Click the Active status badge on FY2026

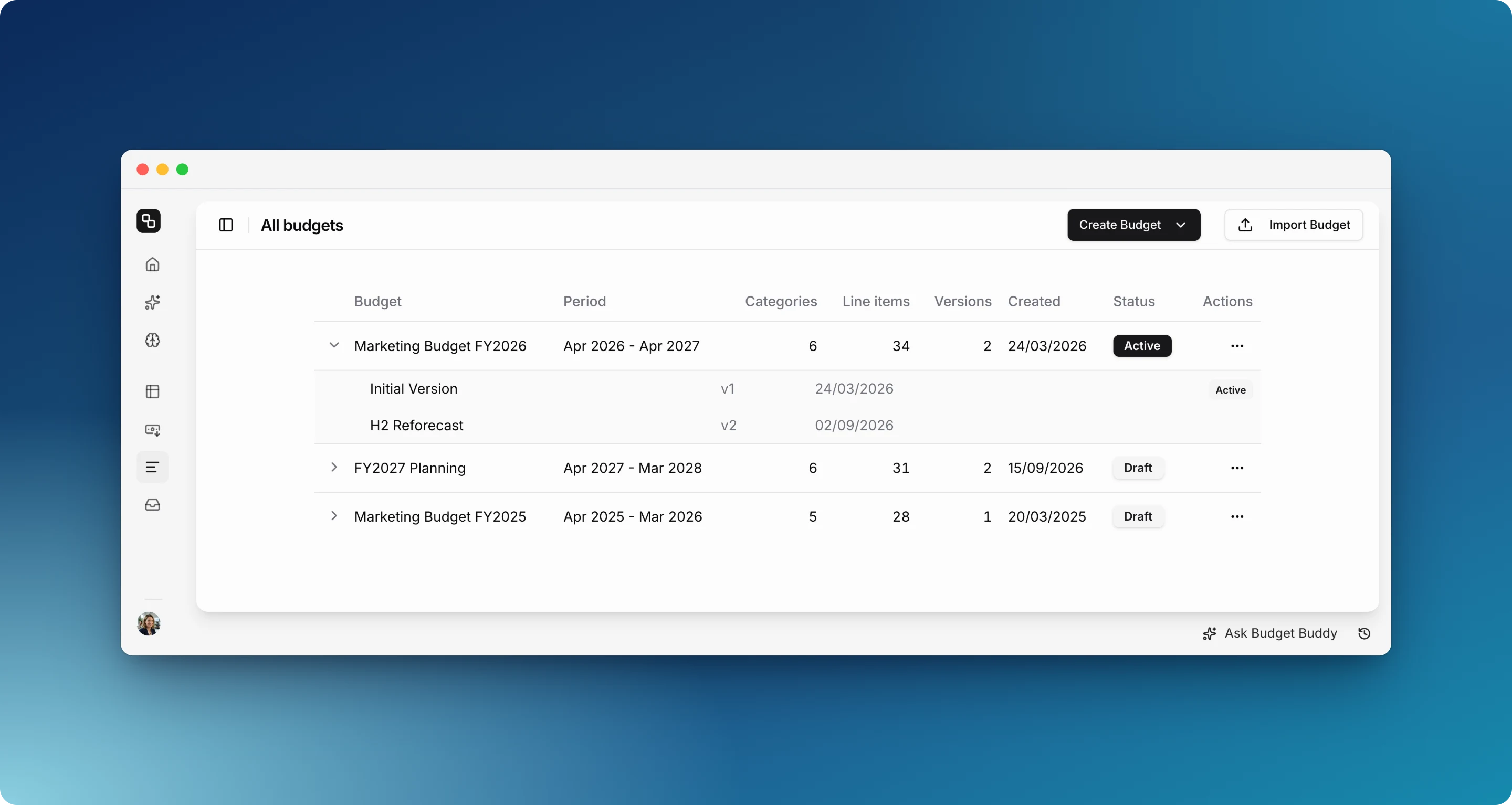point(1142,346)
